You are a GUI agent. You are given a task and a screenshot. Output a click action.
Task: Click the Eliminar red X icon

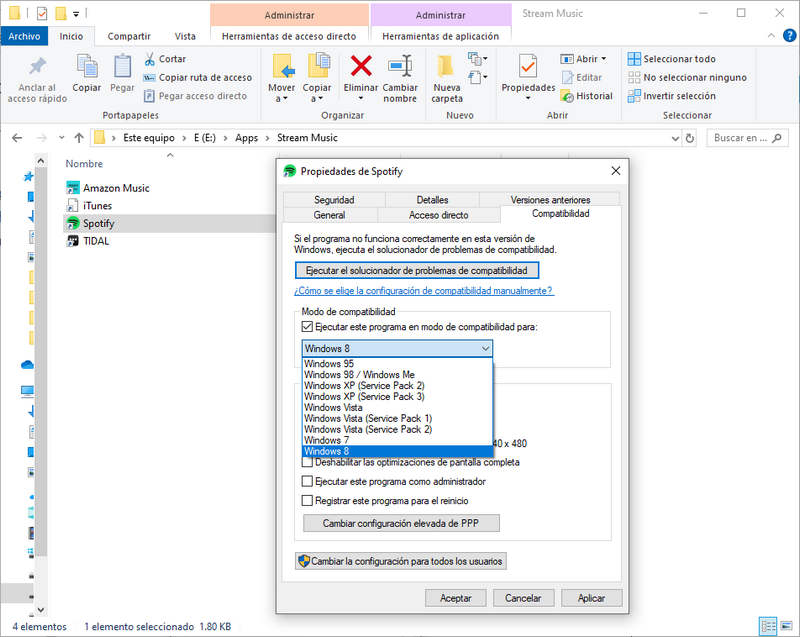(361, 67)
